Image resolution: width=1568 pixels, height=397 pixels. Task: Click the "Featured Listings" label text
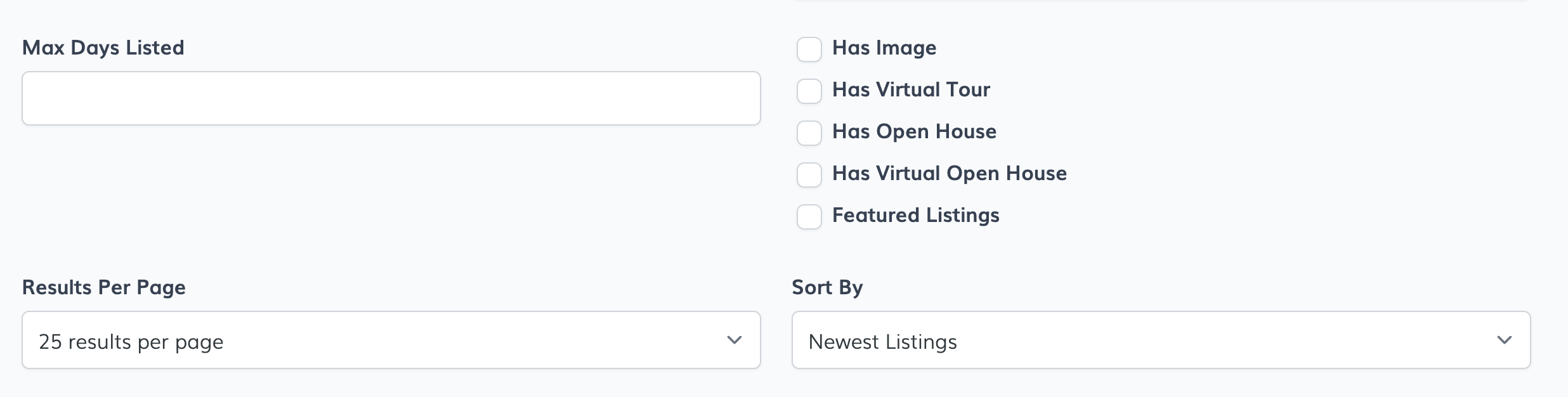click(915, 215)
